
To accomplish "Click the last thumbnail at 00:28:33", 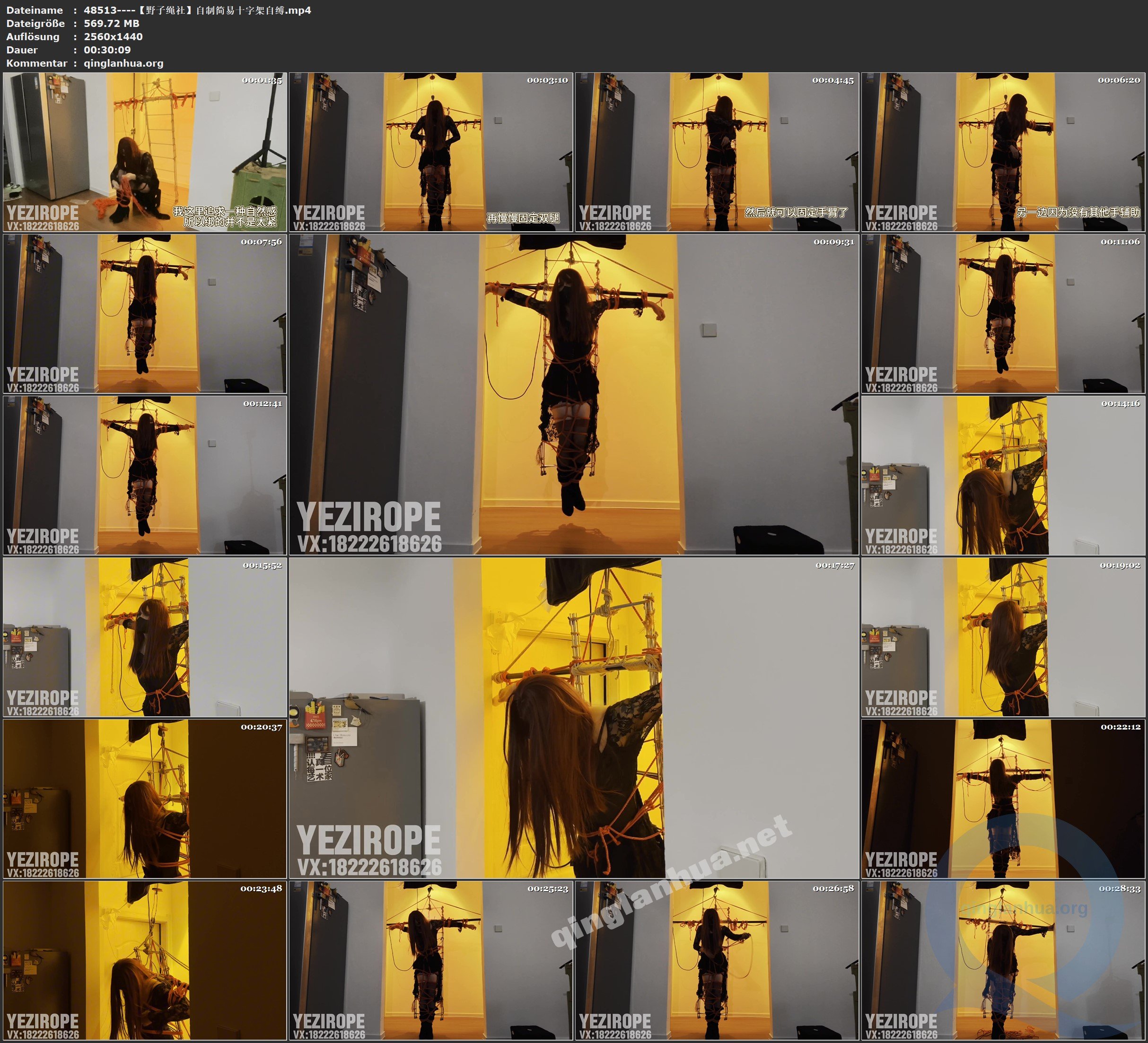I will pos(1003,960).
